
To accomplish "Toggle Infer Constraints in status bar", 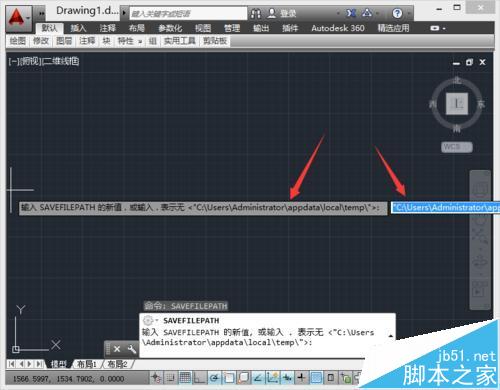I will point(156,378).
